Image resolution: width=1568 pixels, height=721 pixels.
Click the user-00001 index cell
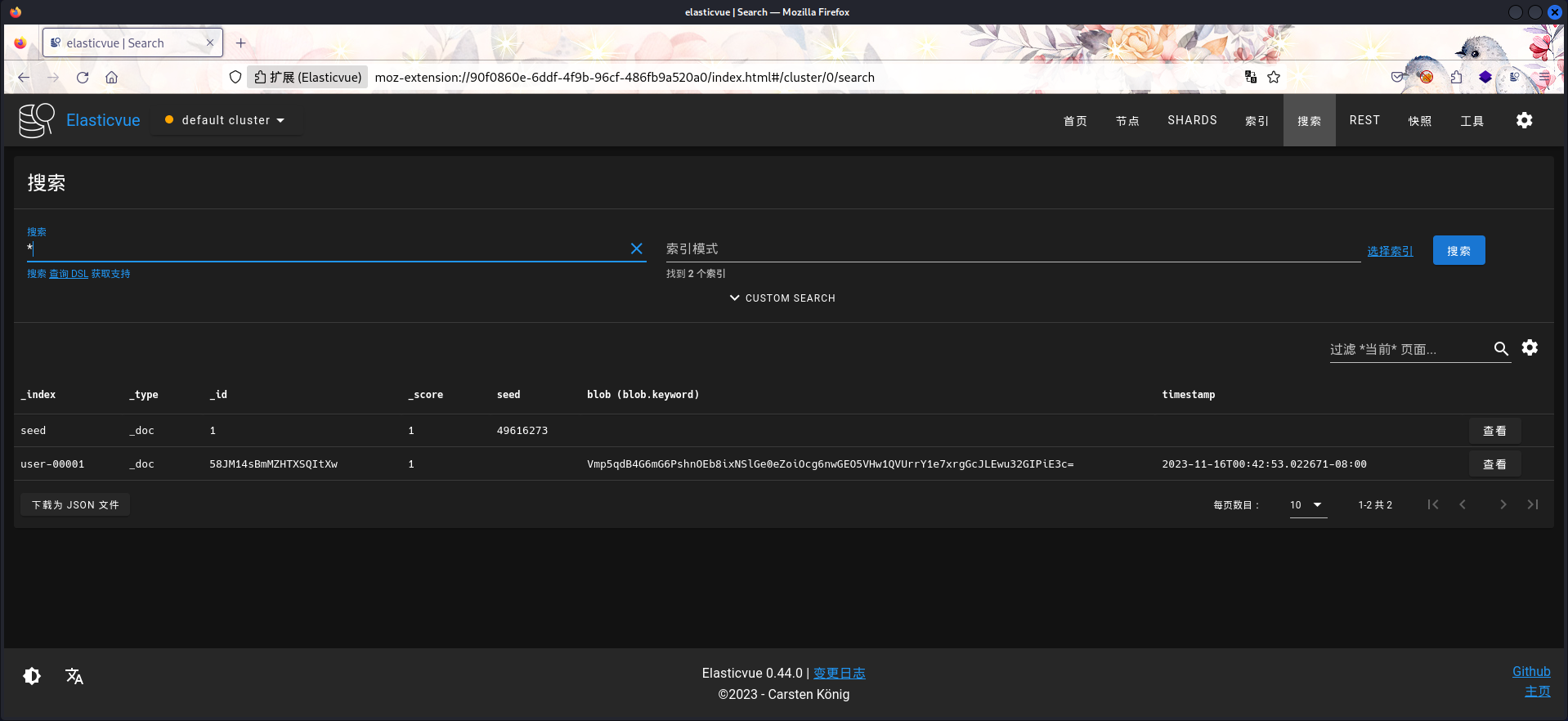(x=52, y=464)
